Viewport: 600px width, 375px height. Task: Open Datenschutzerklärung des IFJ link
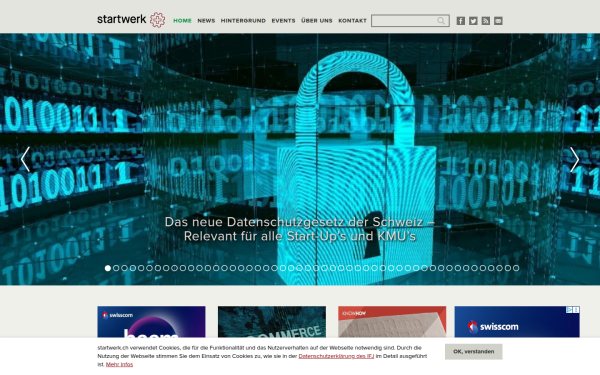[336, 356]
